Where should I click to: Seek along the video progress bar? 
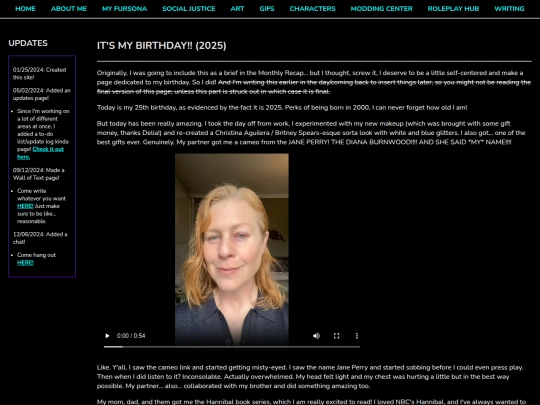point(232,347)
